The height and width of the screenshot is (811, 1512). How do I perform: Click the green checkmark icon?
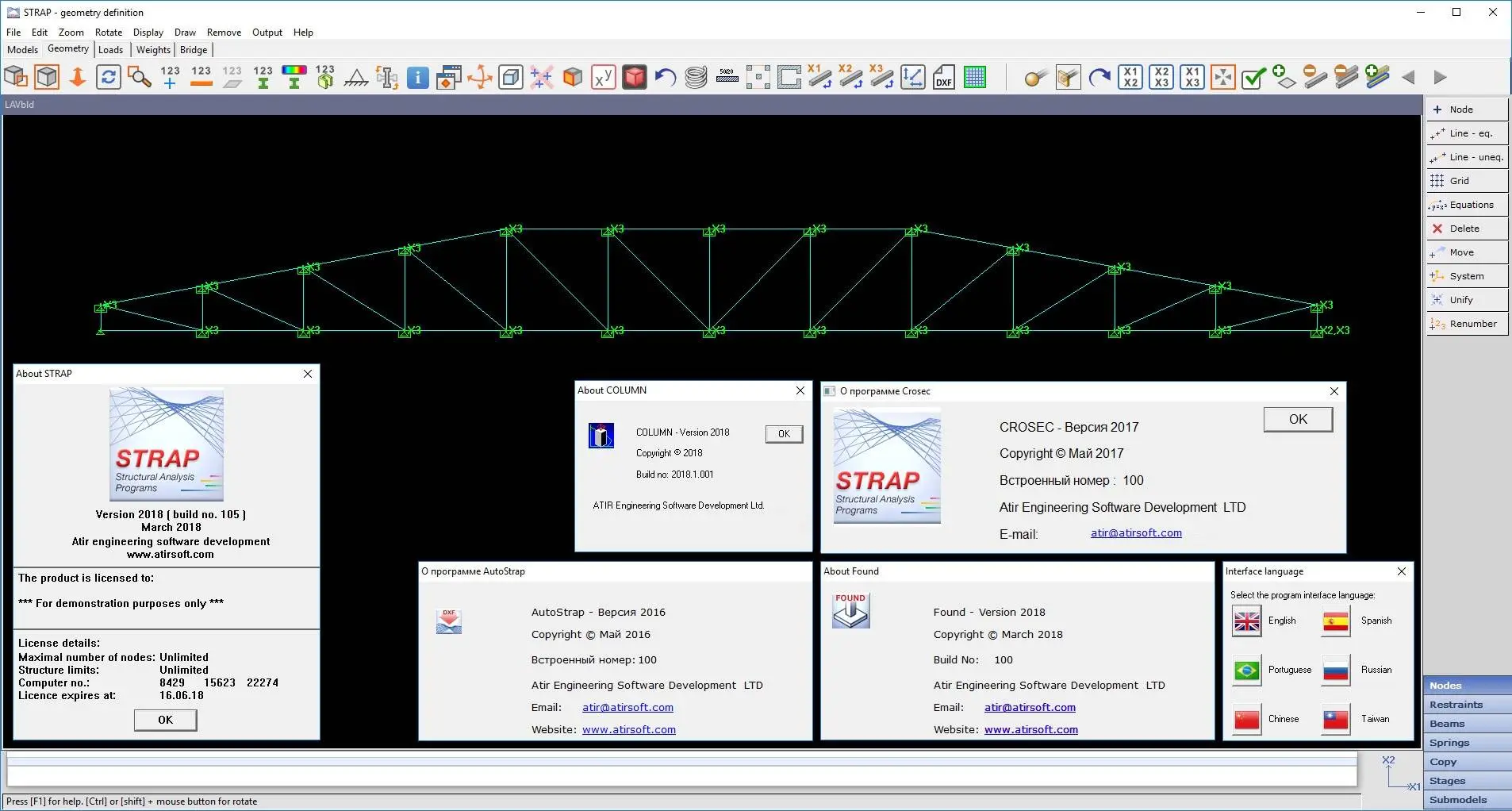point(1254,77)
